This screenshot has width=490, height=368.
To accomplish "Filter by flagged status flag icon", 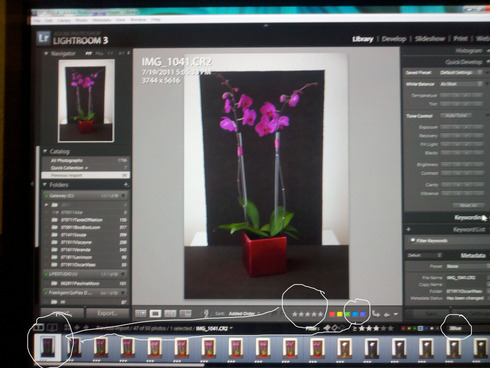I will (327, 328).
